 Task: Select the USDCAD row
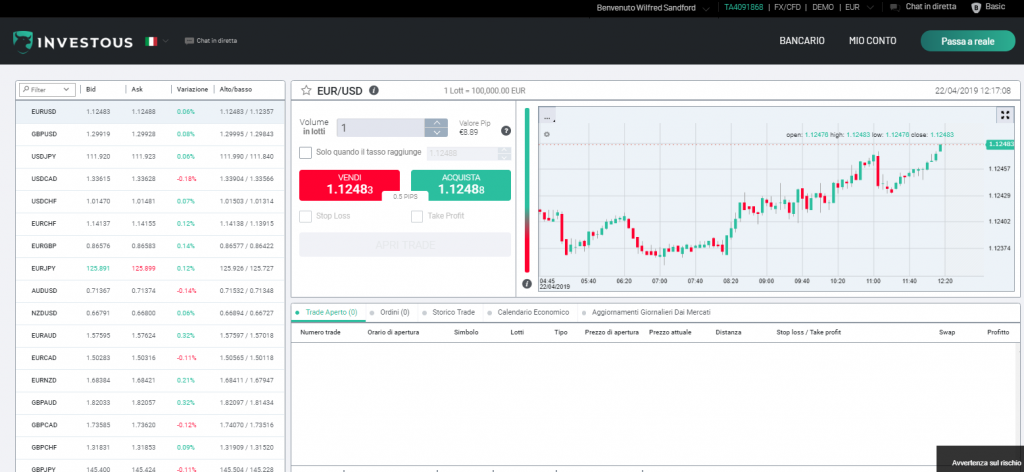[150, 179]
